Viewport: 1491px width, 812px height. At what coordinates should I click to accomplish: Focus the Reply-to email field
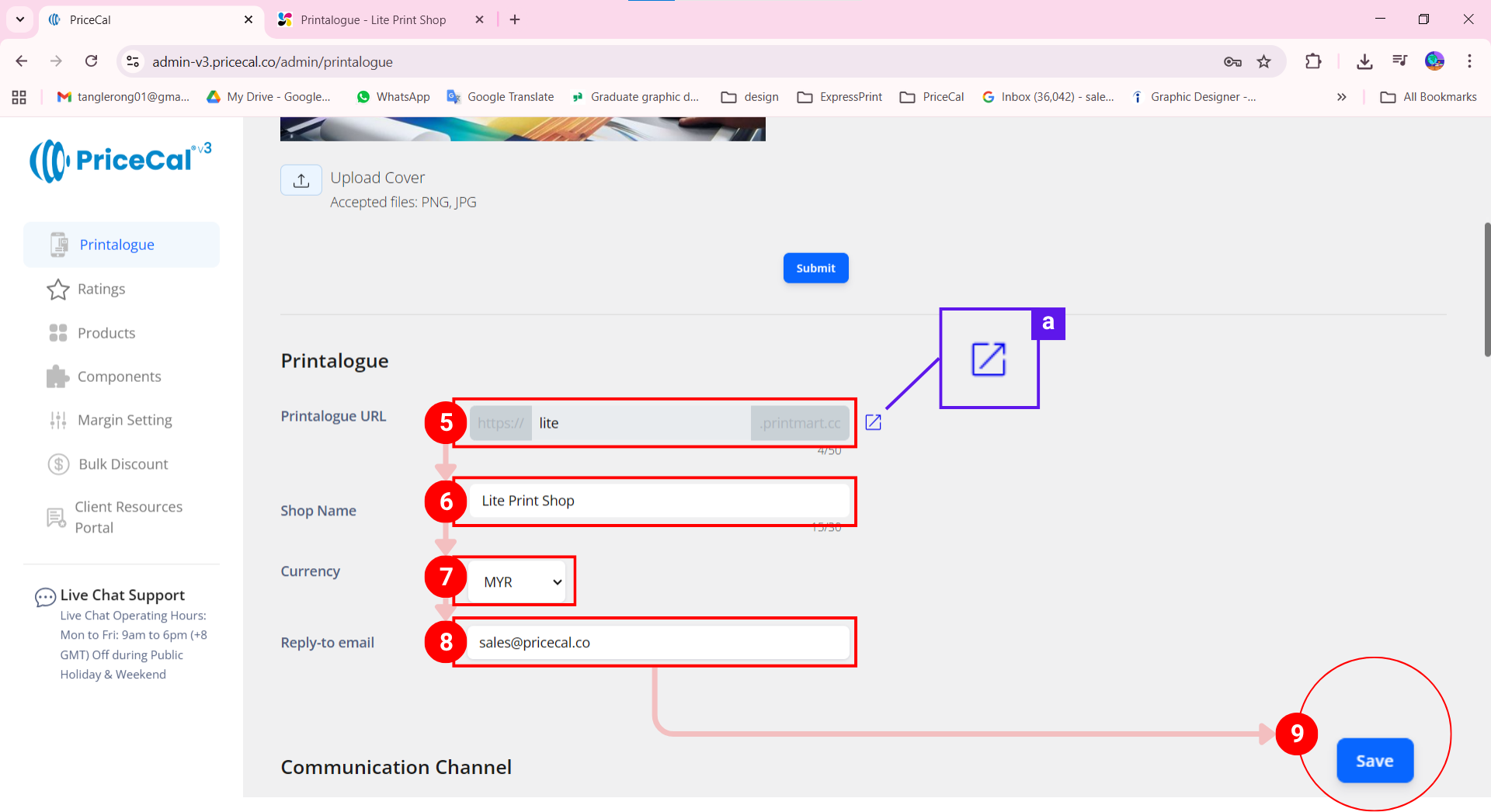pyautogui.click(x=659, y=643)
